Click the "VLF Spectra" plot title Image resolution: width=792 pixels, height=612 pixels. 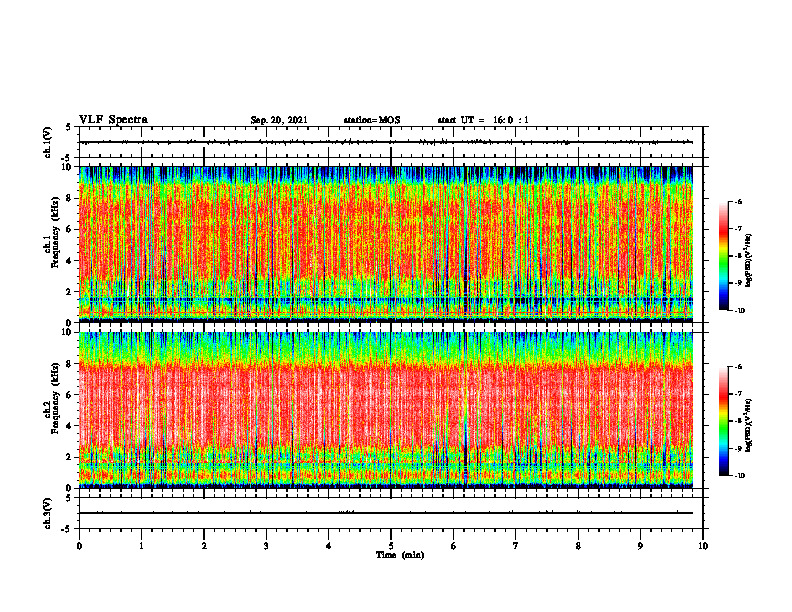[x=113, y=120]
